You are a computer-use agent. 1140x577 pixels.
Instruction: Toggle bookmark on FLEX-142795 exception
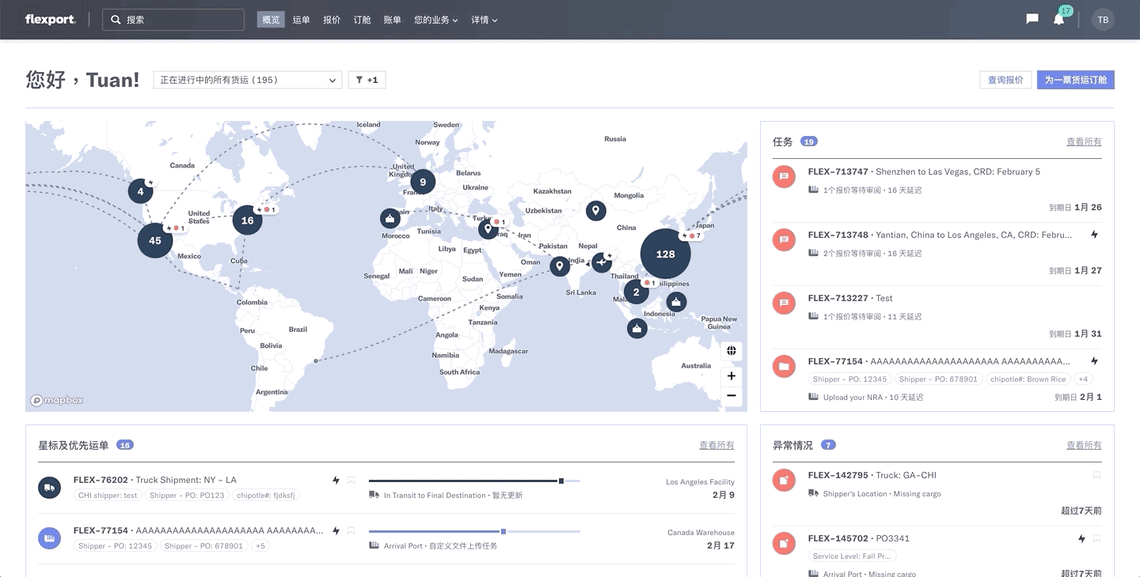(x=1096, y=475)
